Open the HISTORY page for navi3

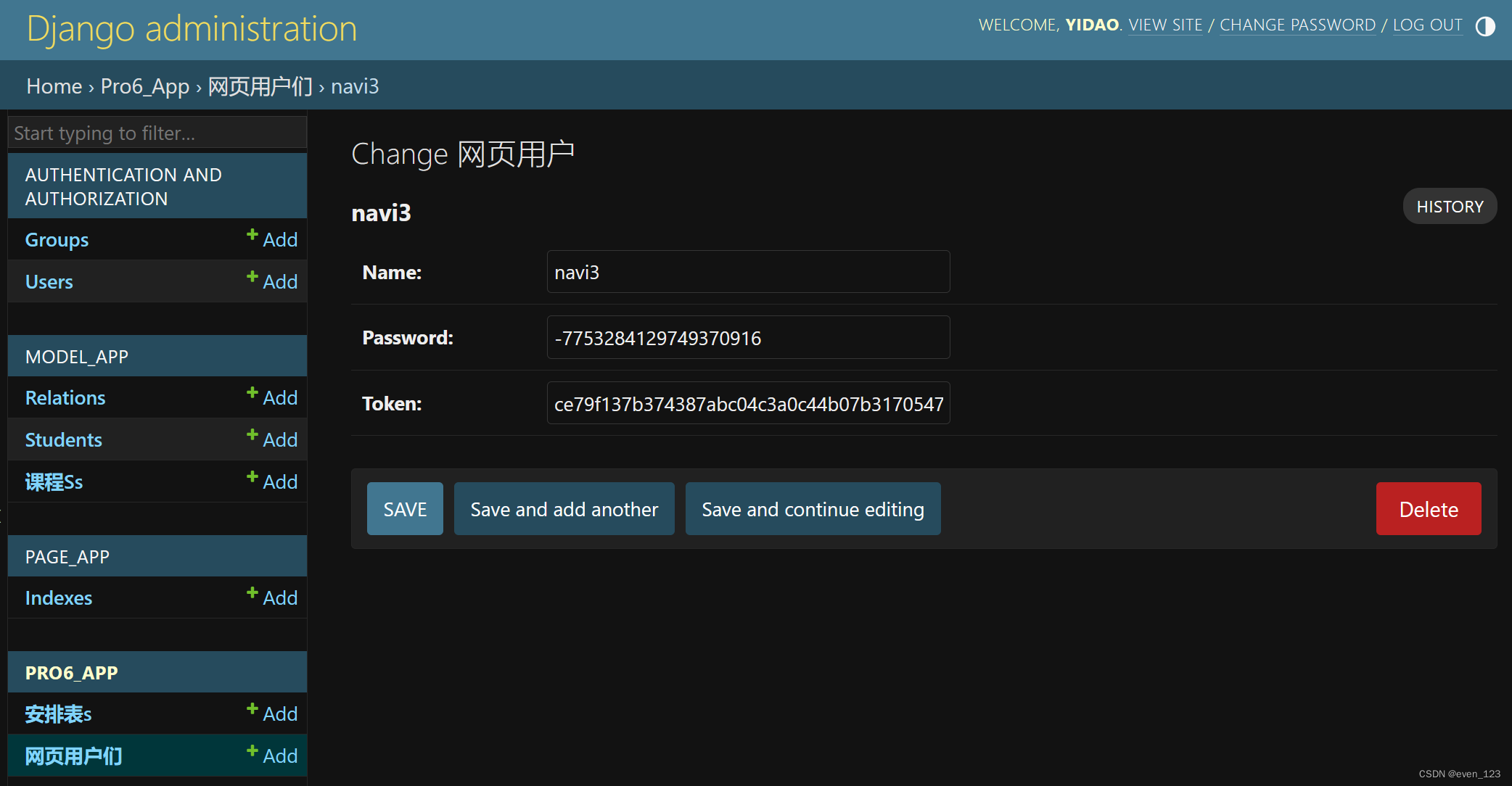click(x=1449, y=207)
